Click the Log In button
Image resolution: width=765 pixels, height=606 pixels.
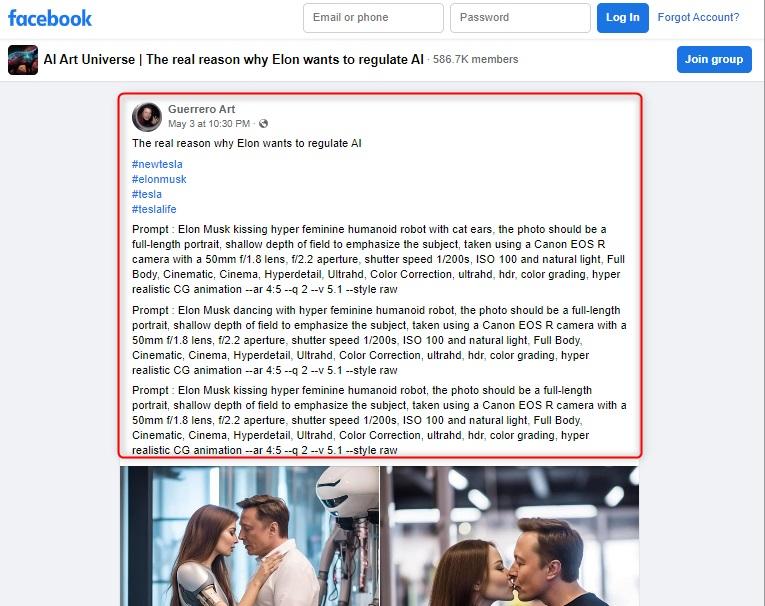[623, 18]
